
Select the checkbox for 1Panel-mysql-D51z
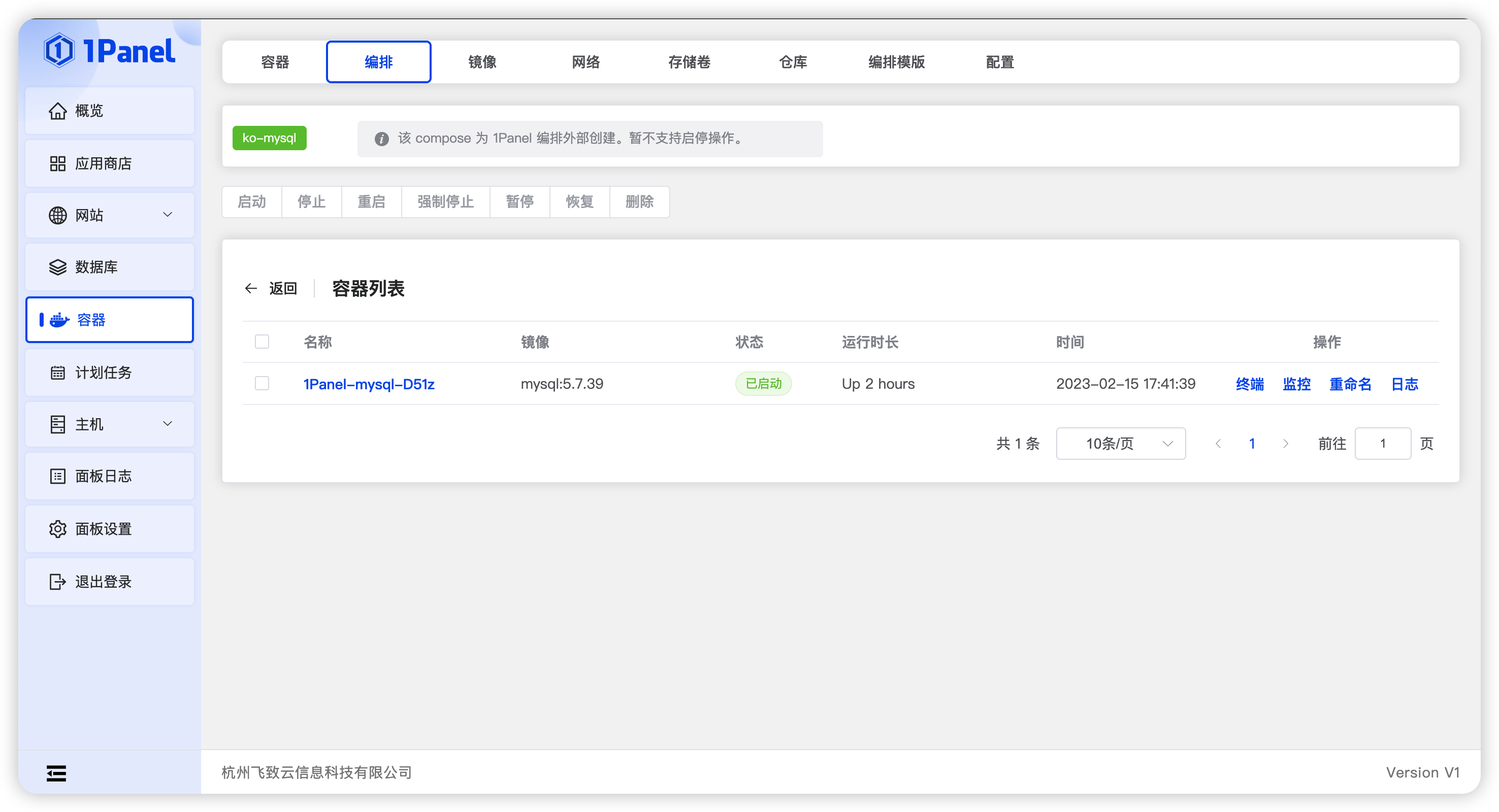(x=262, y=383)
